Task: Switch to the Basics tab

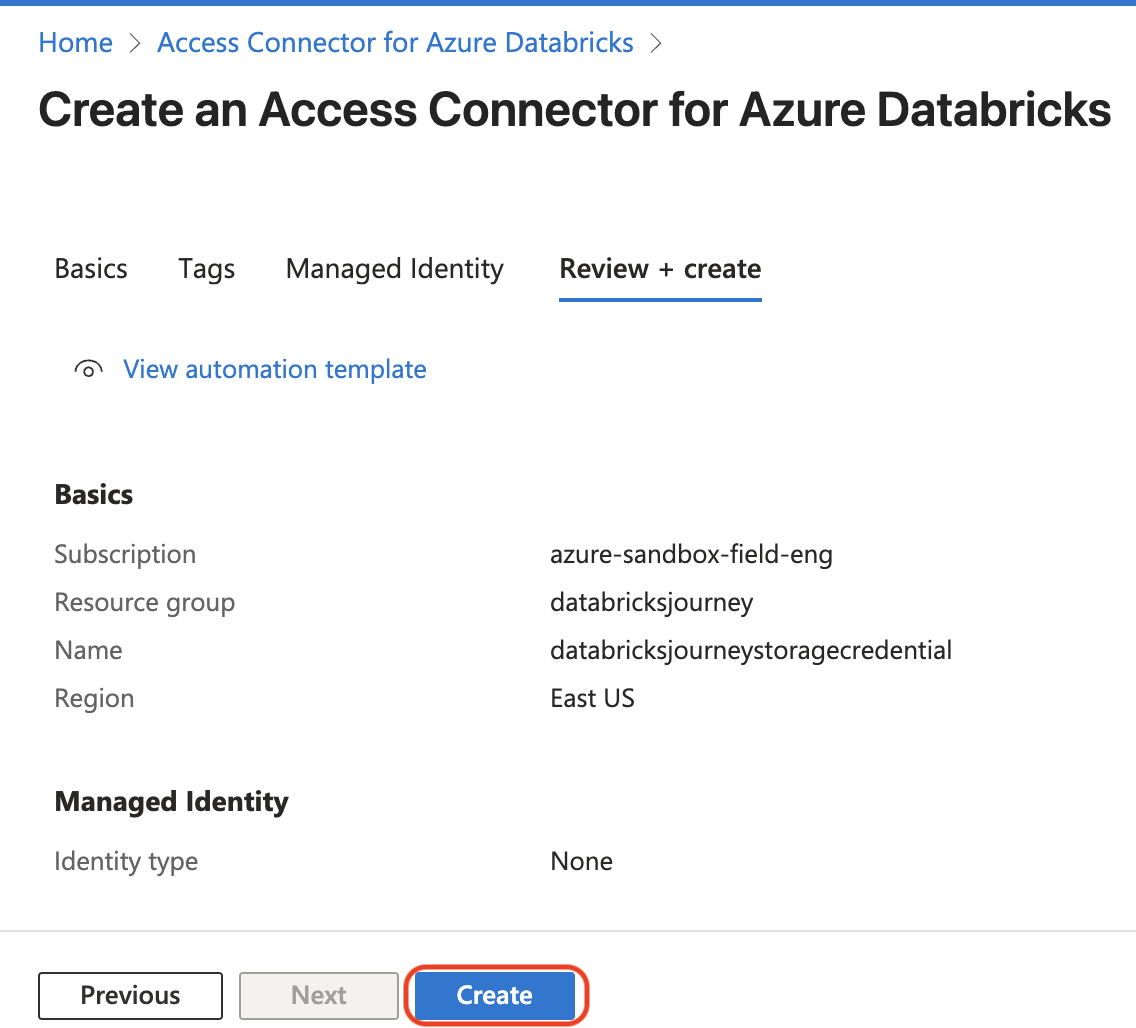Action: 91,269
